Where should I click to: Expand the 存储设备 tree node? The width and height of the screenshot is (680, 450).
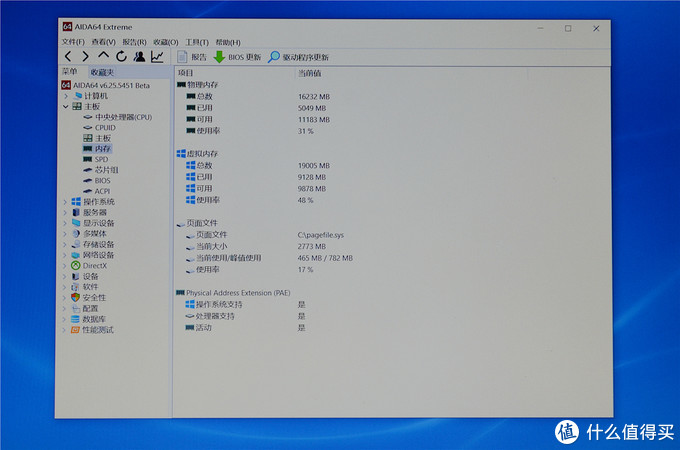pos(65,245)
